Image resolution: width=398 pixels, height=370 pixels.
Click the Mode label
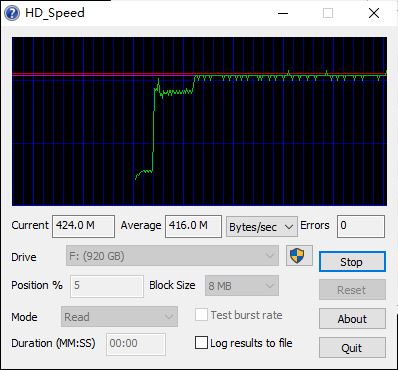click(24, 317)
